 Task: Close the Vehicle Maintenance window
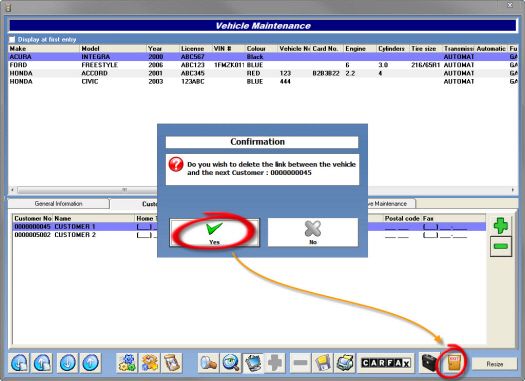point(510,5)
